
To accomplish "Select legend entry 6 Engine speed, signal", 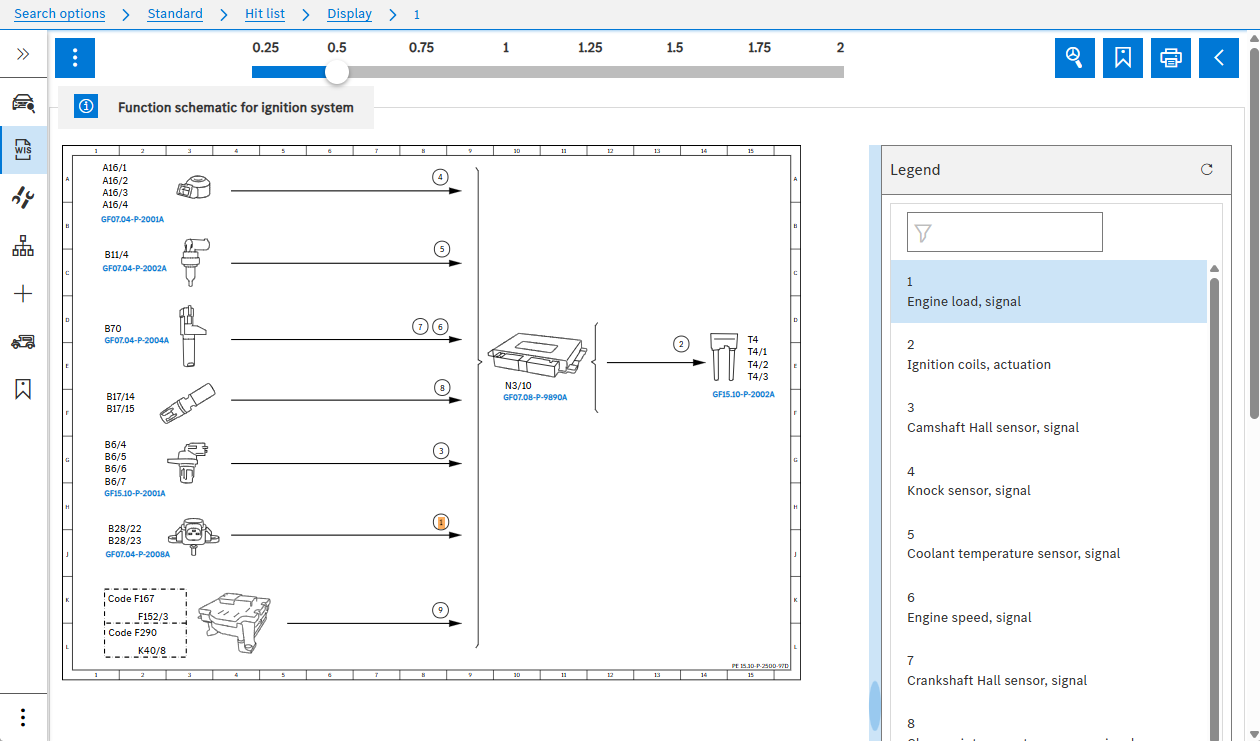I will click(1049, 607).
